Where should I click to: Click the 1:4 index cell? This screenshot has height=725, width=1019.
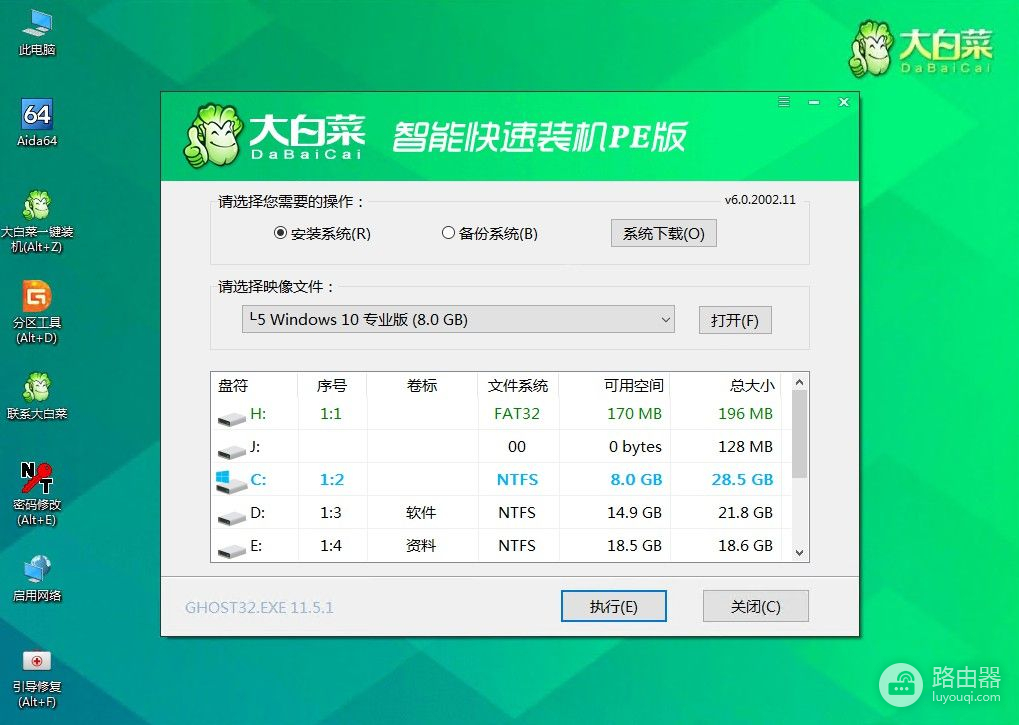(331, 546)
